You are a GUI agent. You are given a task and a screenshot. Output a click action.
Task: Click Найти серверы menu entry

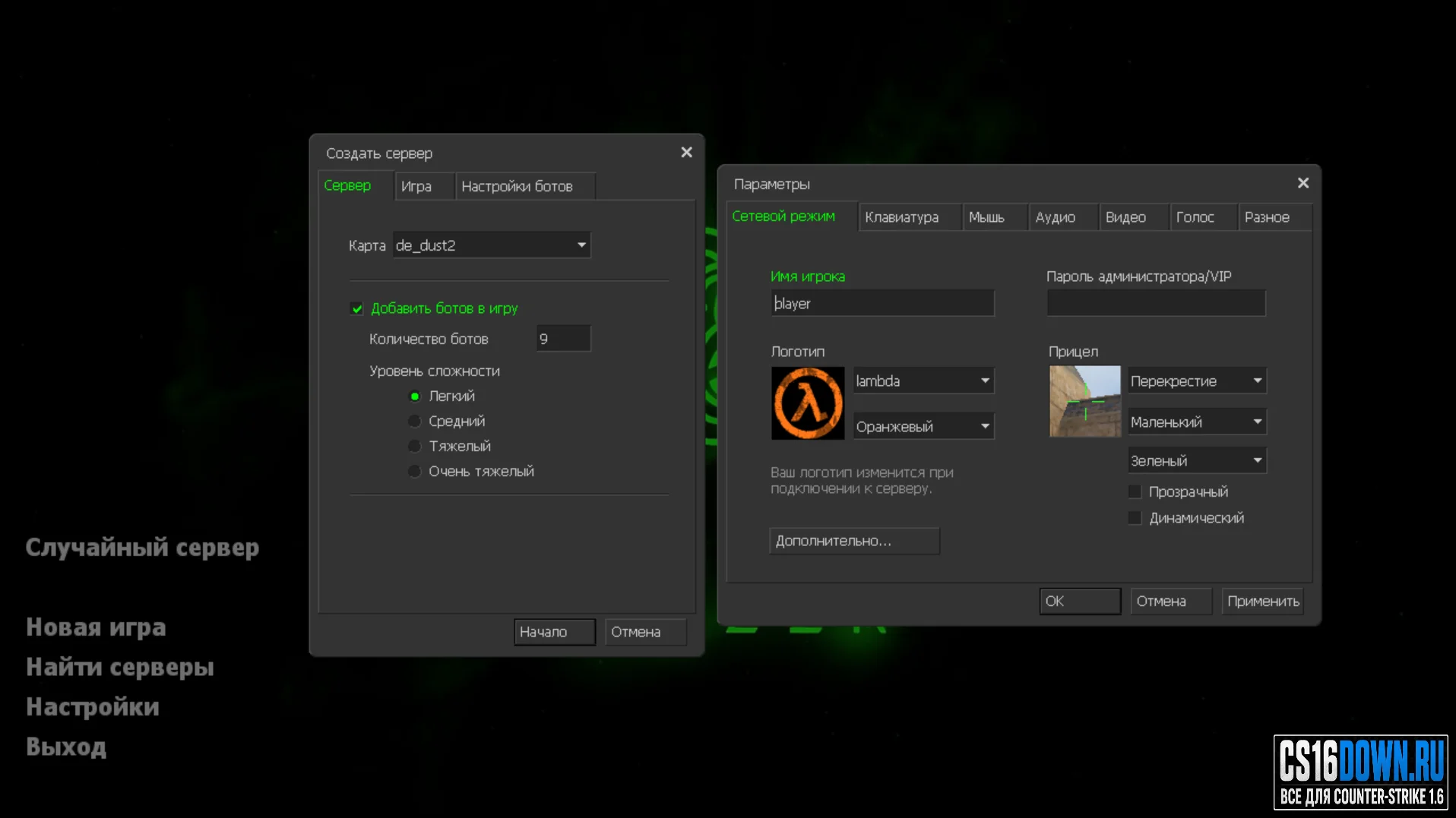[119, 667]
